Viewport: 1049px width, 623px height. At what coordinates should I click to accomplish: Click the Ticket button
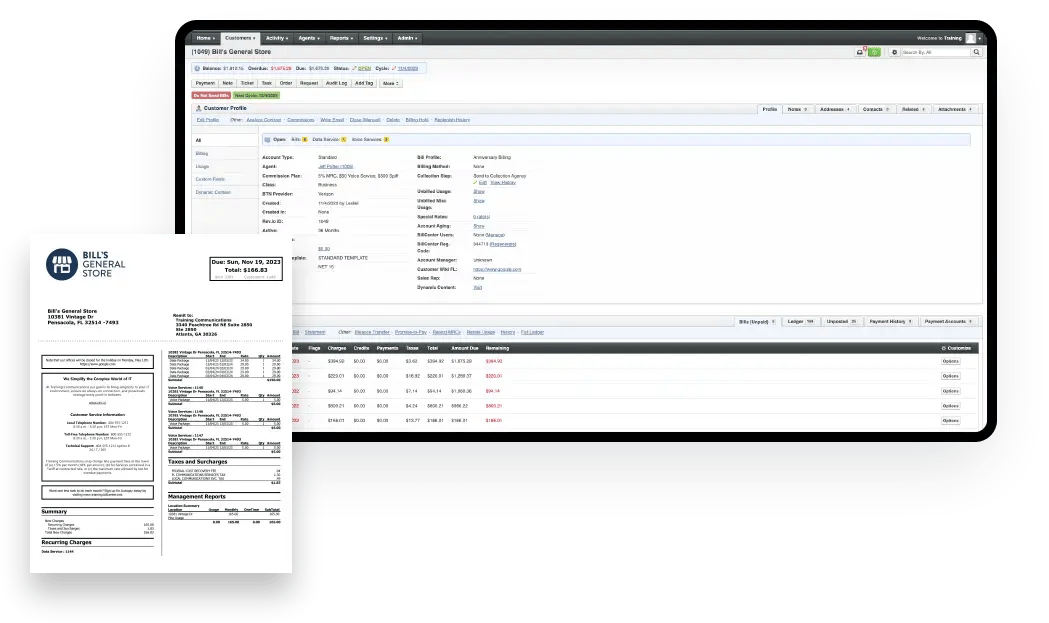click(248, 84)
